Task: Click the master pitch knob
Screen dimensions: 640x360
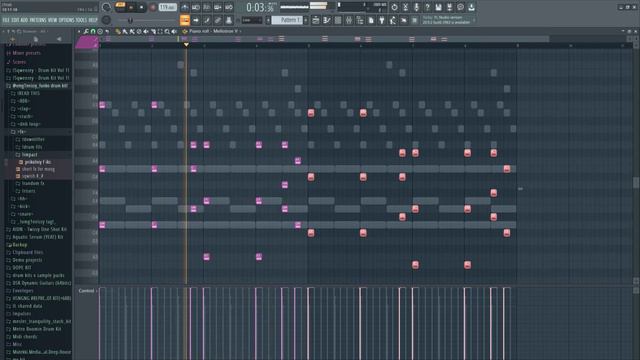Action: pyautogui.click(x=106, y=20)
